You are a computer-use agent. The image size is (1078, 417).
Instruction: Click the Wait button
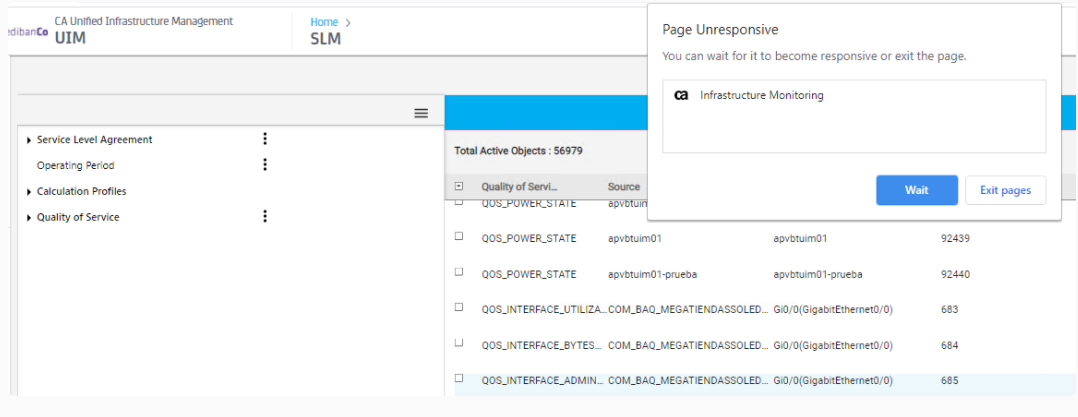pyautogui.click(x=916, y=190)
